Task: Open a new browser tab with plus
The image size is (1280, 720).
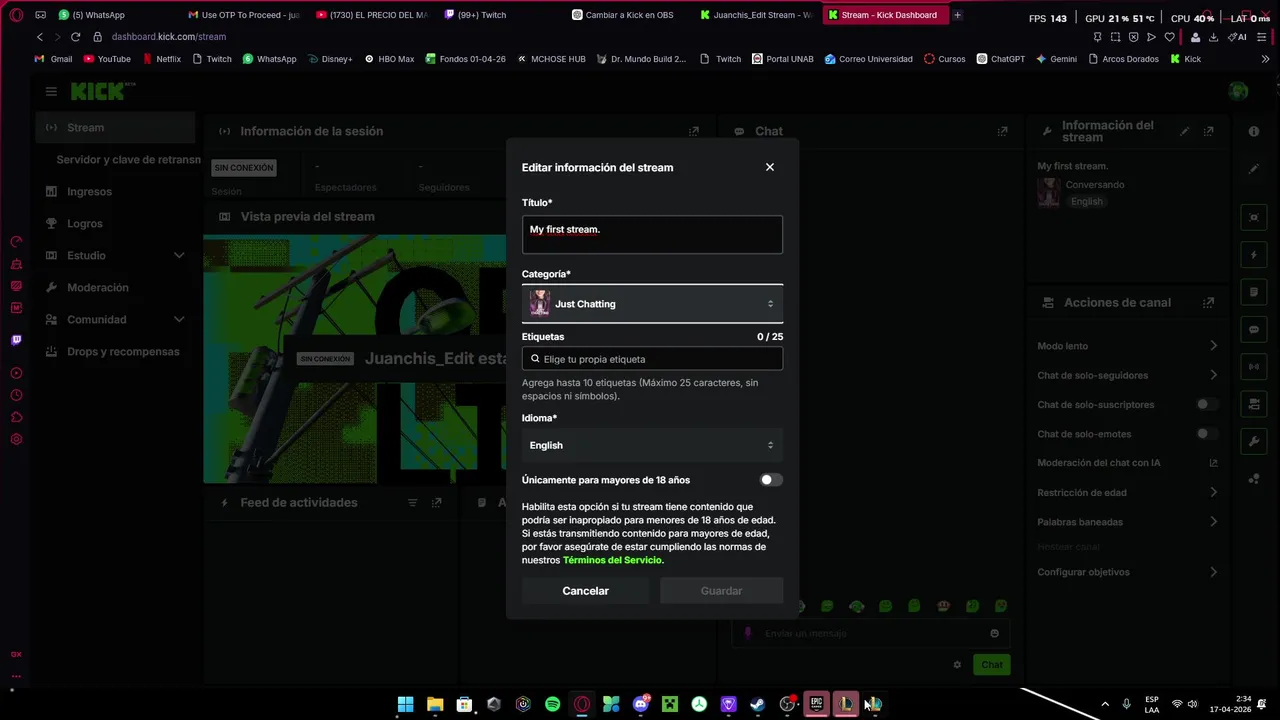Action: coord(957,15)
